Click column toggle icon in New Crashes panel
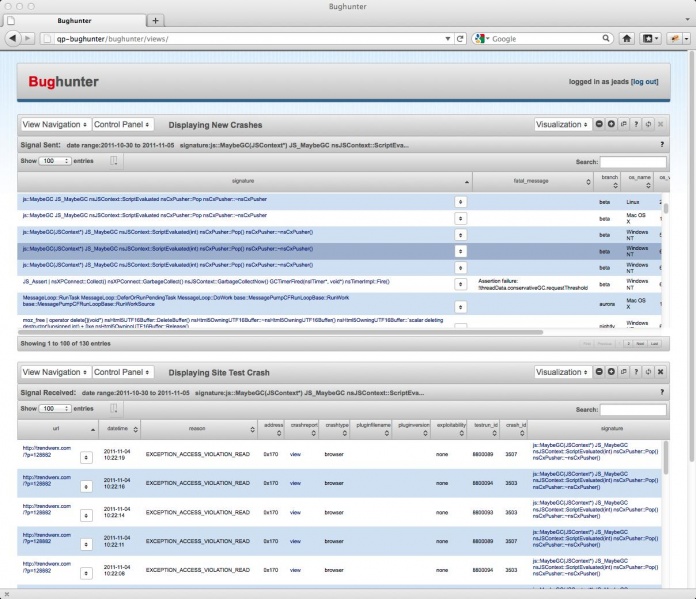The width and height of the screenshot is (696, 599). [x=114, y=161]
